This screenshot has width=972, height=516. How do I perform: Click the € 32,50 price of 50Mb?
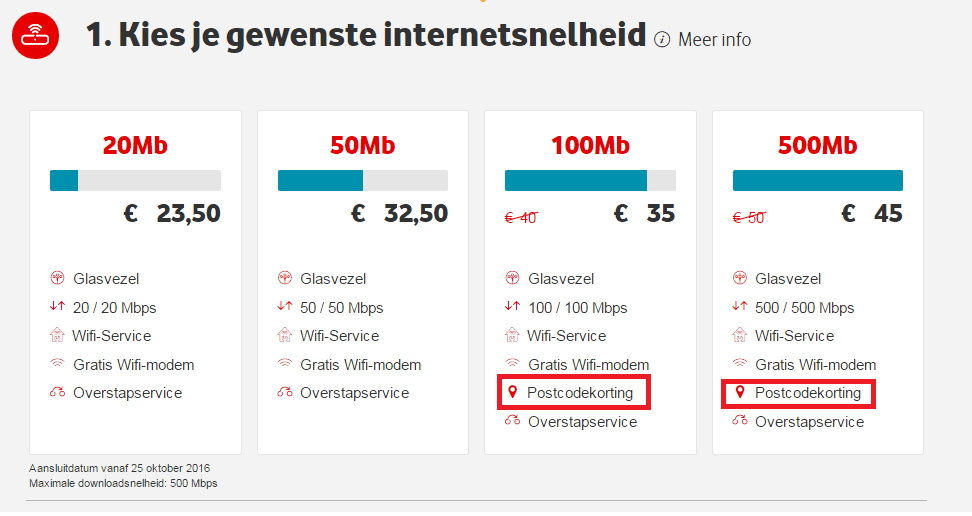point(399,214)
